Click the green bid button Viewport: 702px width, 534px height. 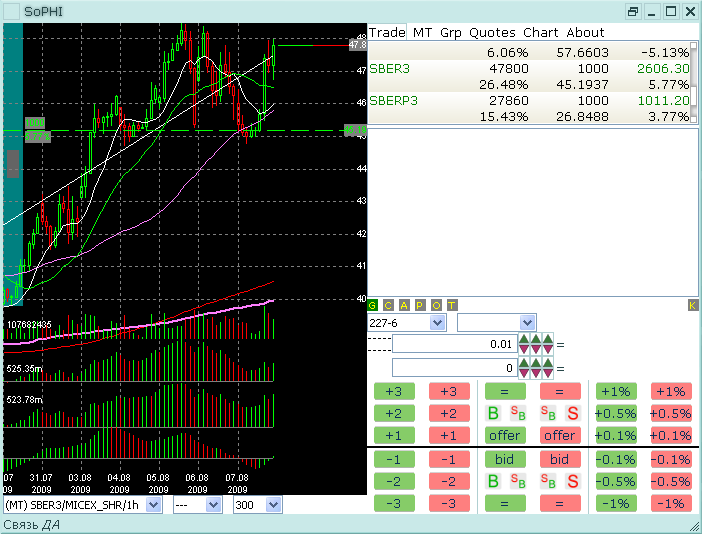pos(505,459)
